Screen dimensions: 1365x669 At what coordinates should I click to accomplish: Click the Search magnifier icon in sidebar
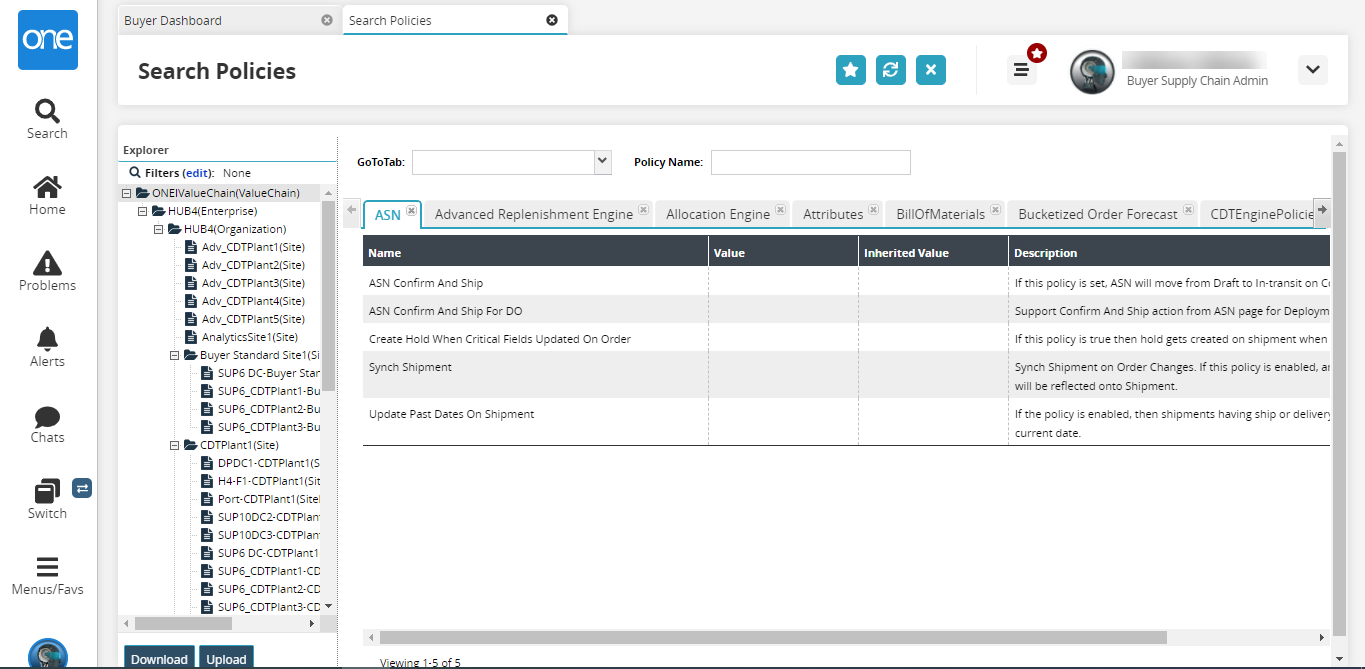[47, 110]
